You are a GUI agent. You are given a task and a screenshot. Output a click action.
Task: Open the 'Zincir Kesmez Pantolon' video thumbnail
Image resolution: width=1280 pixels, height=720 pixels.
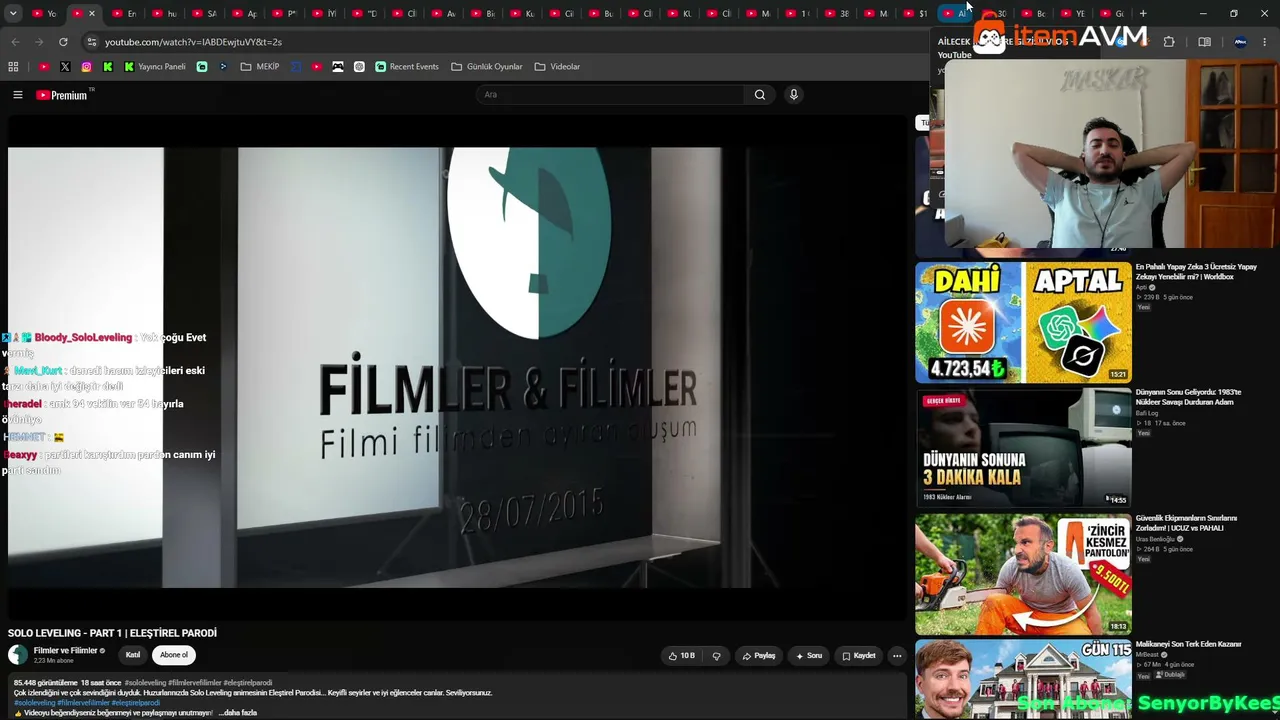[1023, 574]
